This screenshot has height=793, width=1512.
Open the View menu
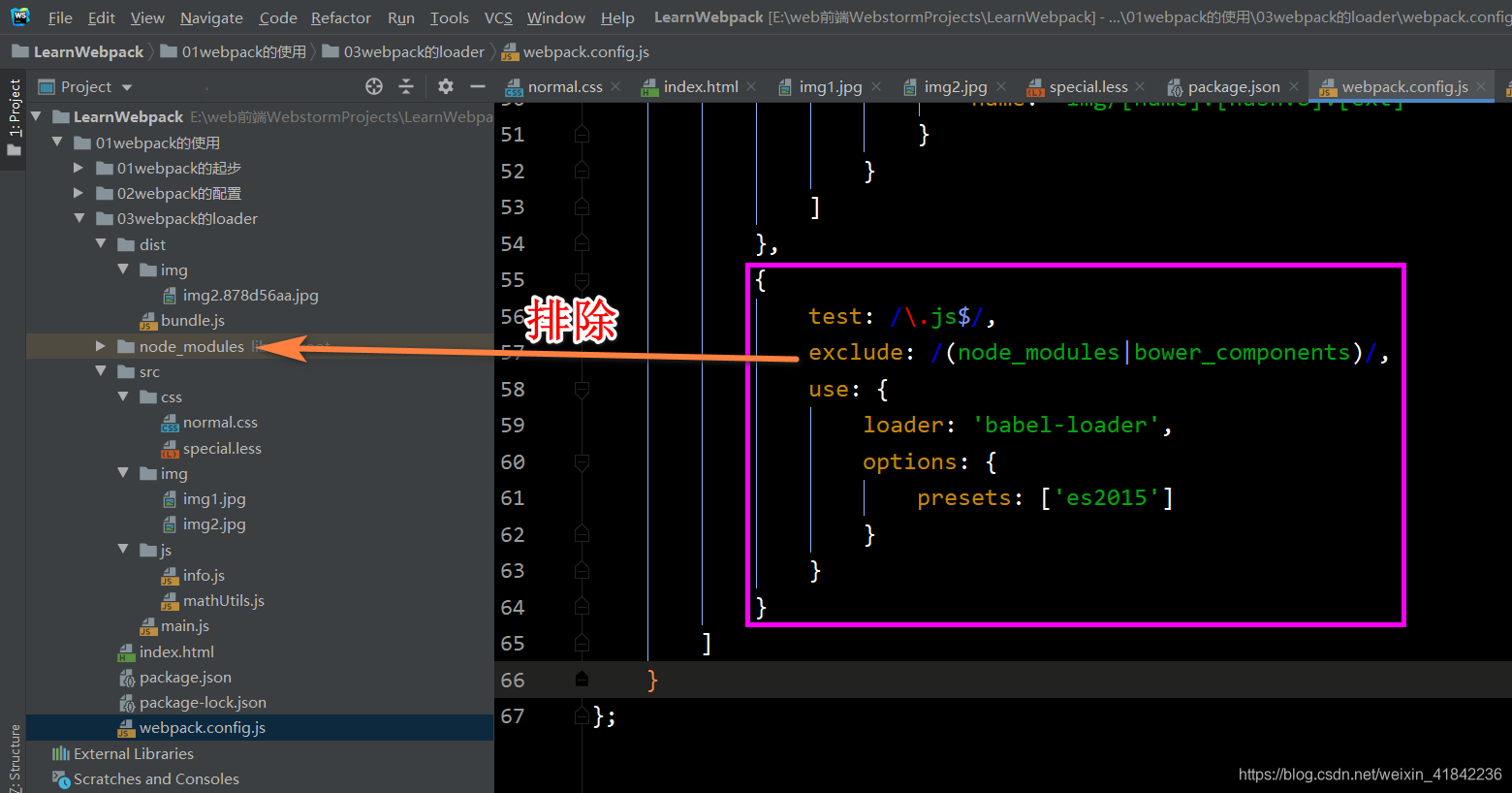point(147,17)
